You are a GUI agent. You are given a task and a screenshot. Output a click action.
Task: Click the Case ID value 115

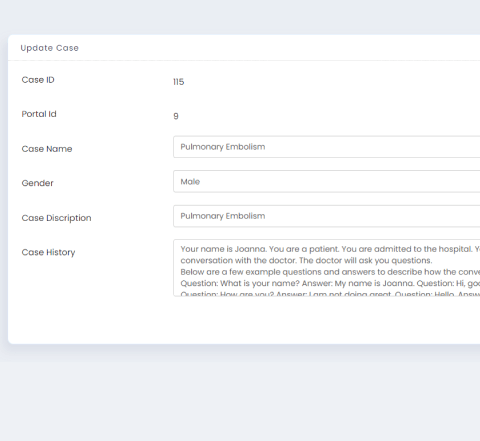(179, 82)
